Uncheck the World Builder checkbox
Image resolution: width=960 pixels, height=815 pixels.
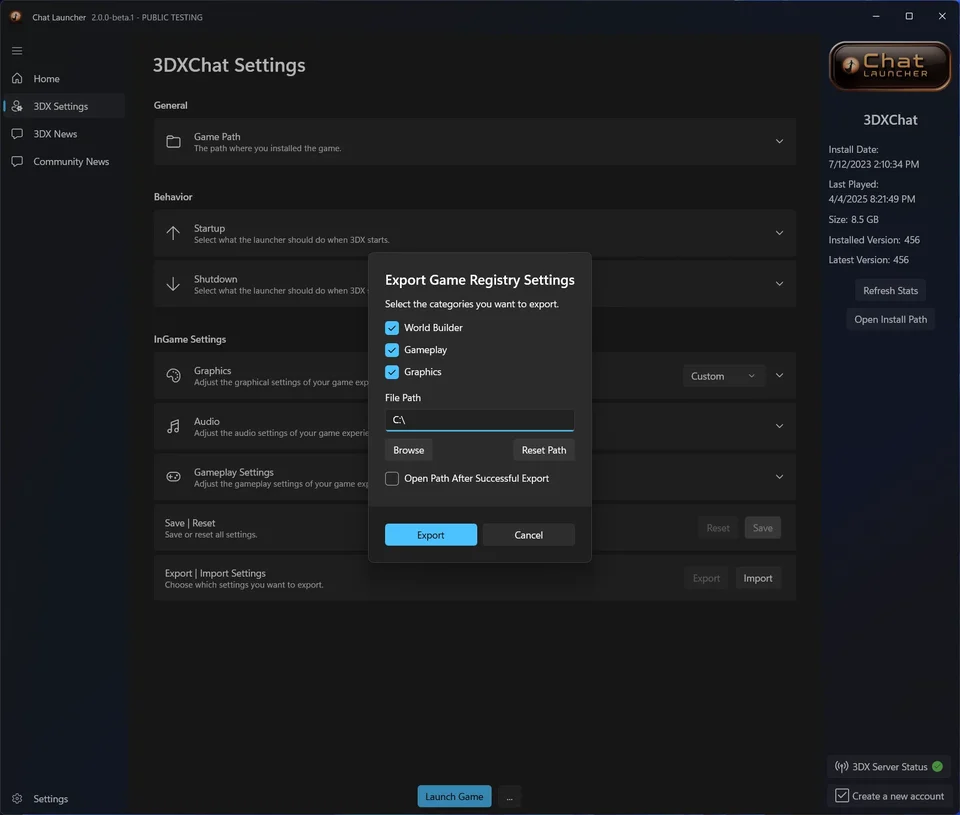click(392, 328)
